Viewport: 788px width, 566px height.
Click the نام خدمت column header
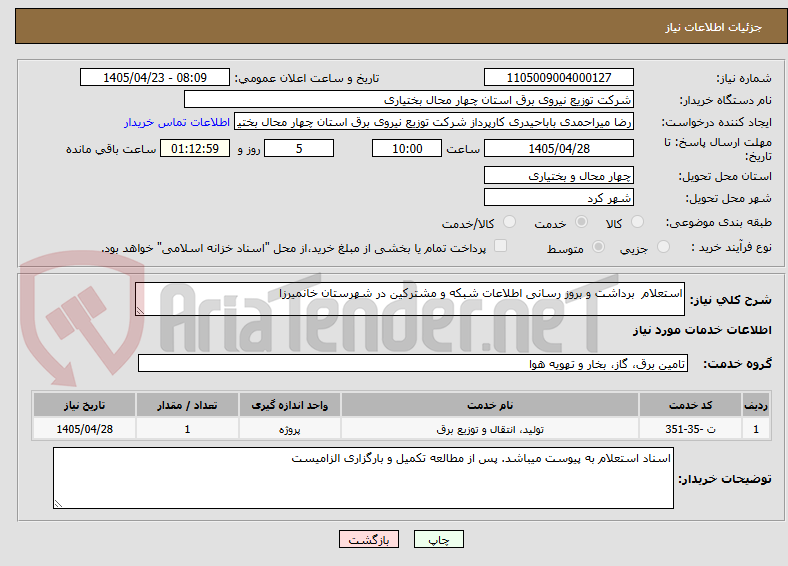(490, 405)
